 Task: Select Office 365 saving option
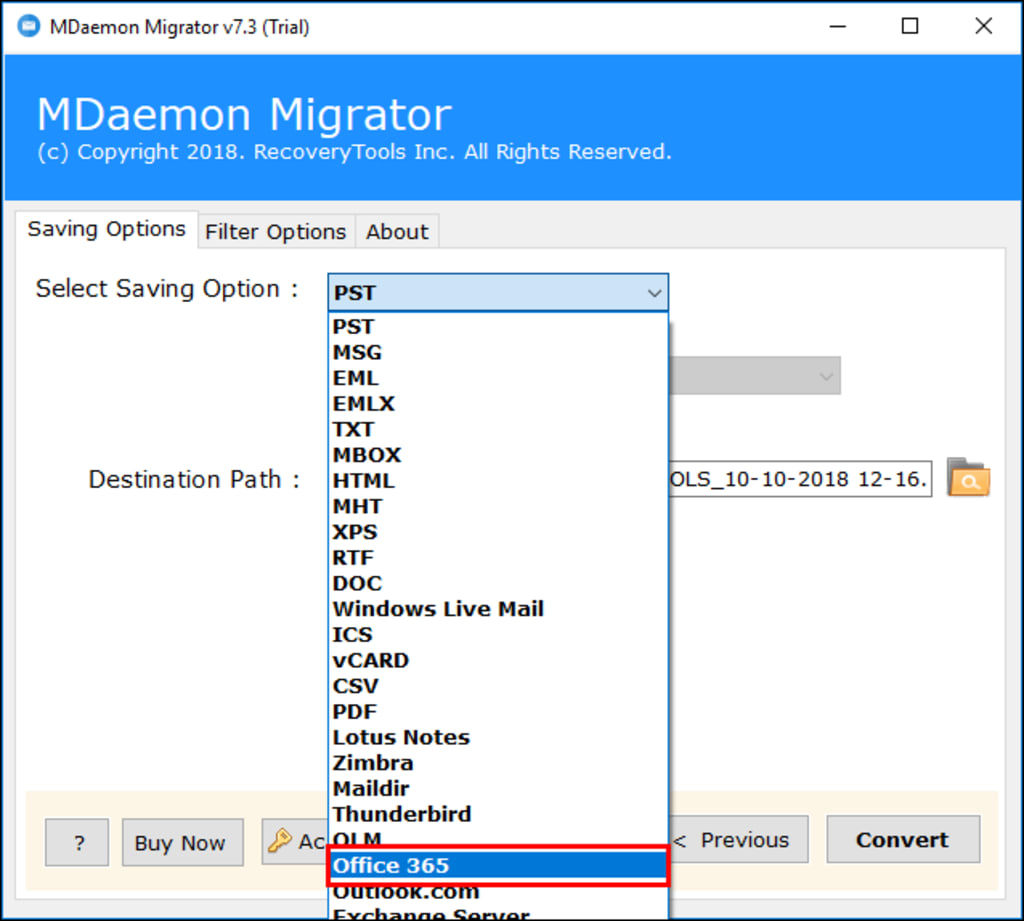[x=498, y=865]
